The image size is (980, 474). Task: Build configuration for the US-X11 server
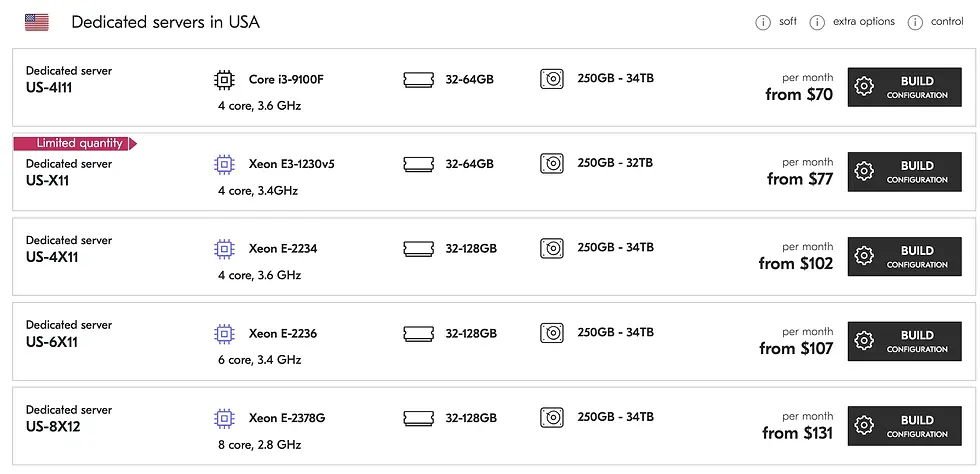click(904, 172)
